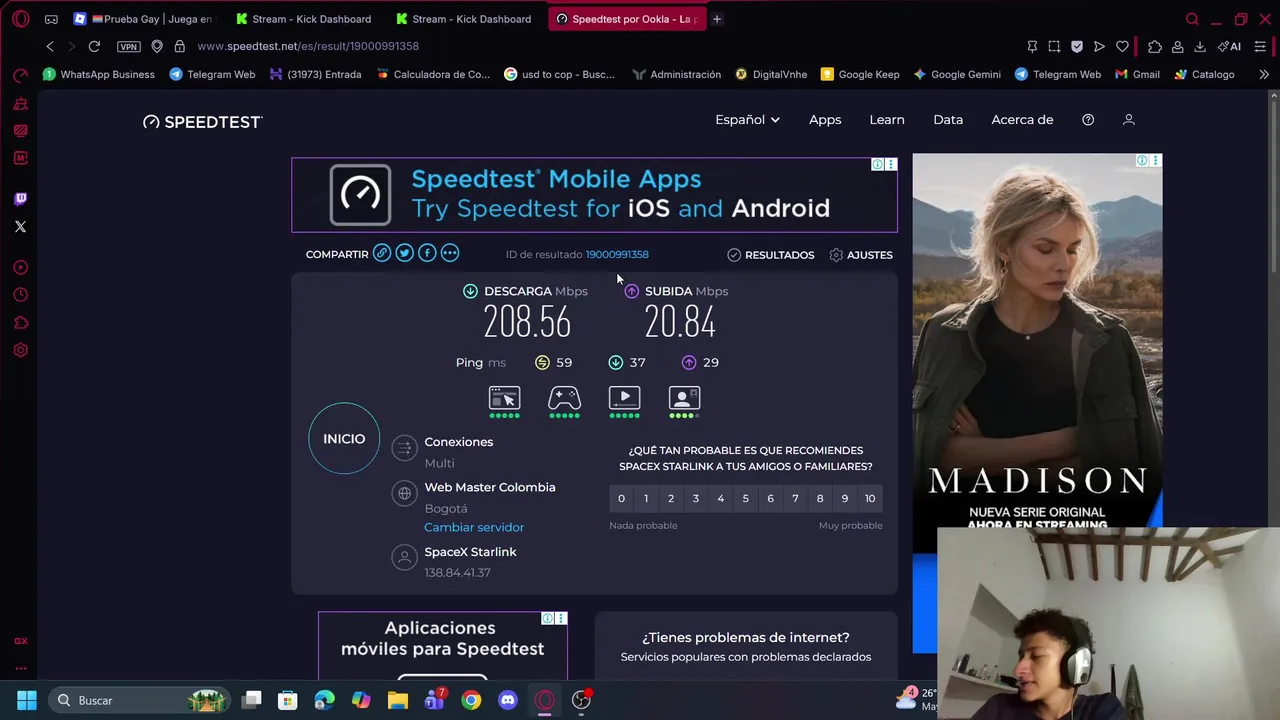The image size is (1280, 720).
Task: Switch to the first Stream - Kick Dashboard tab
Action: click(x=304, y=19)
